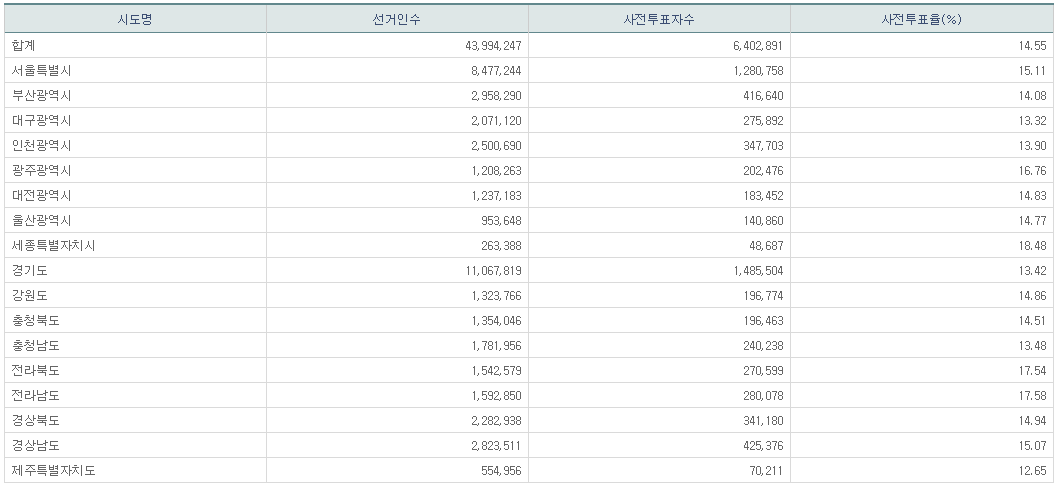This screenshot has width=1057, height=485.
Task: Select the 사전투표자수 column header
Action: pyautogui.click(x=659, y=19)
